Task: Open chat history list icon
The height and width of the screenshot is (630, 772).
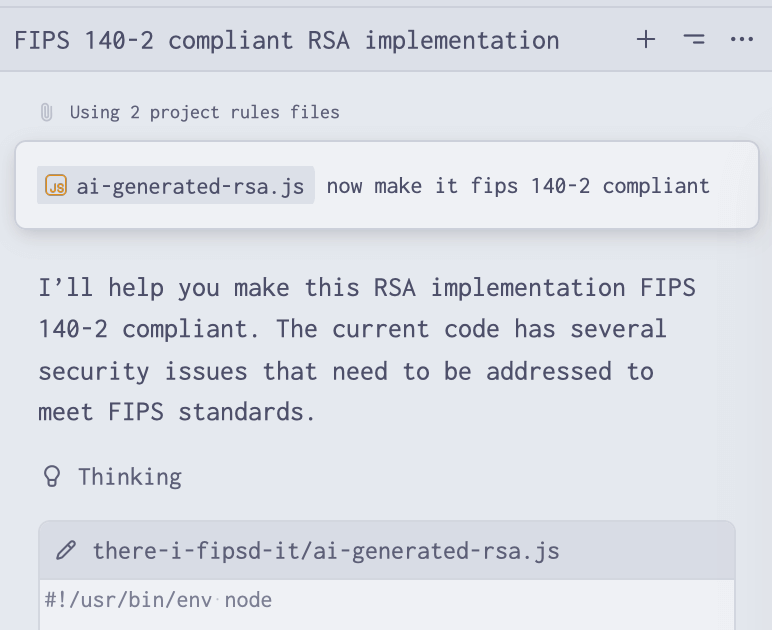Action: coord(694,40)
